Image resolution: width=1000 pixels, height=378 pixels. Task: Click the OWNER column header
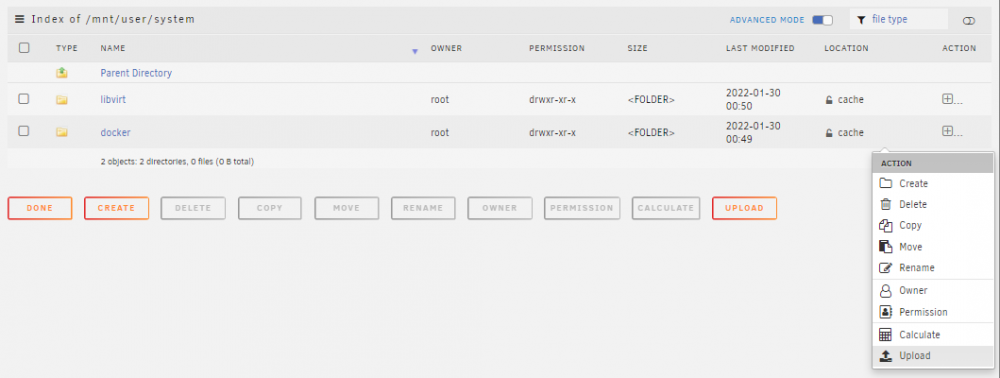[446, 48]
